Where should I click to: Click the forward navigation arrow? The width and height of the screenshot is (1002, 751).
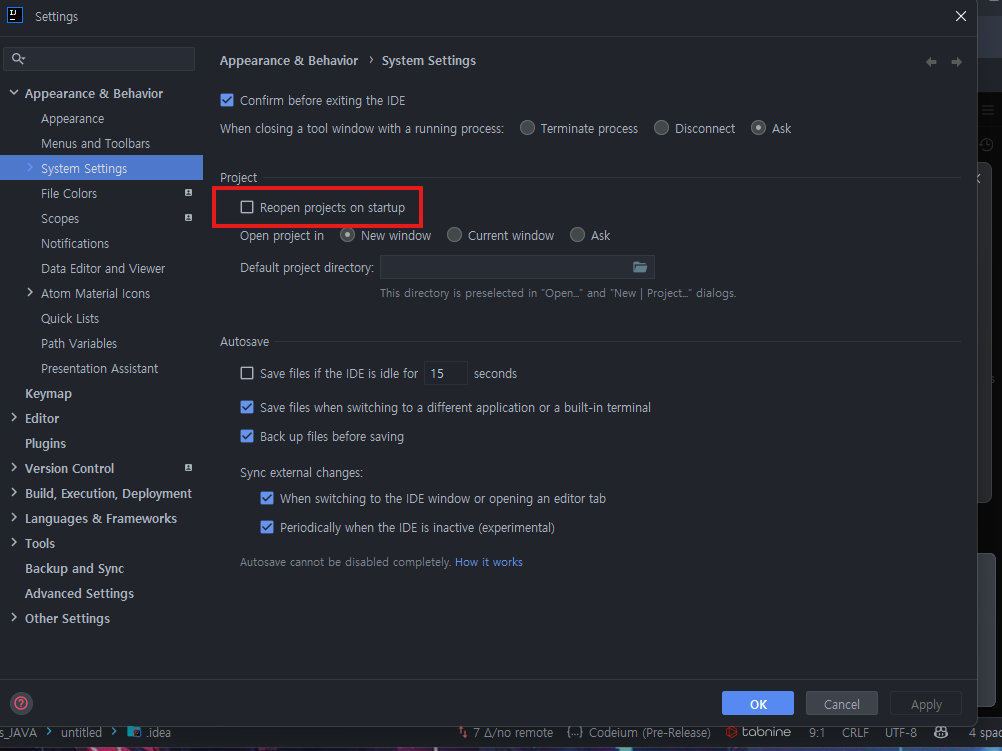point(957,62)
